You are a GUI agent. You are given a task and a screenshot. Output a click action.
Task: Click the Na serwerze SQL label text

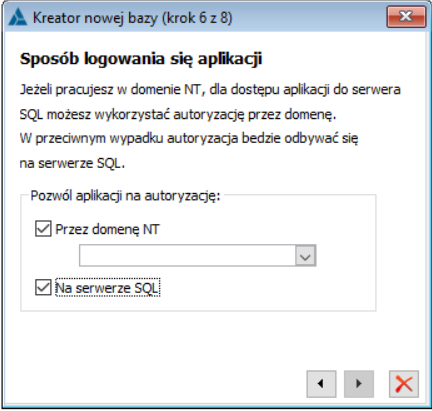click(x=107, y=288)
